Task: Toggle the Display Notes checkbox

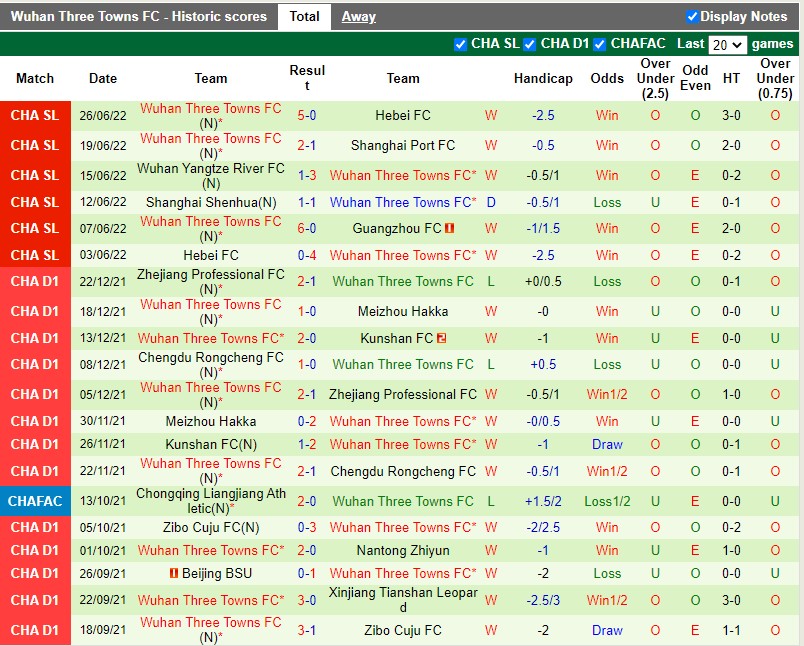Action: pyautogui.click(x=692, y=16)
